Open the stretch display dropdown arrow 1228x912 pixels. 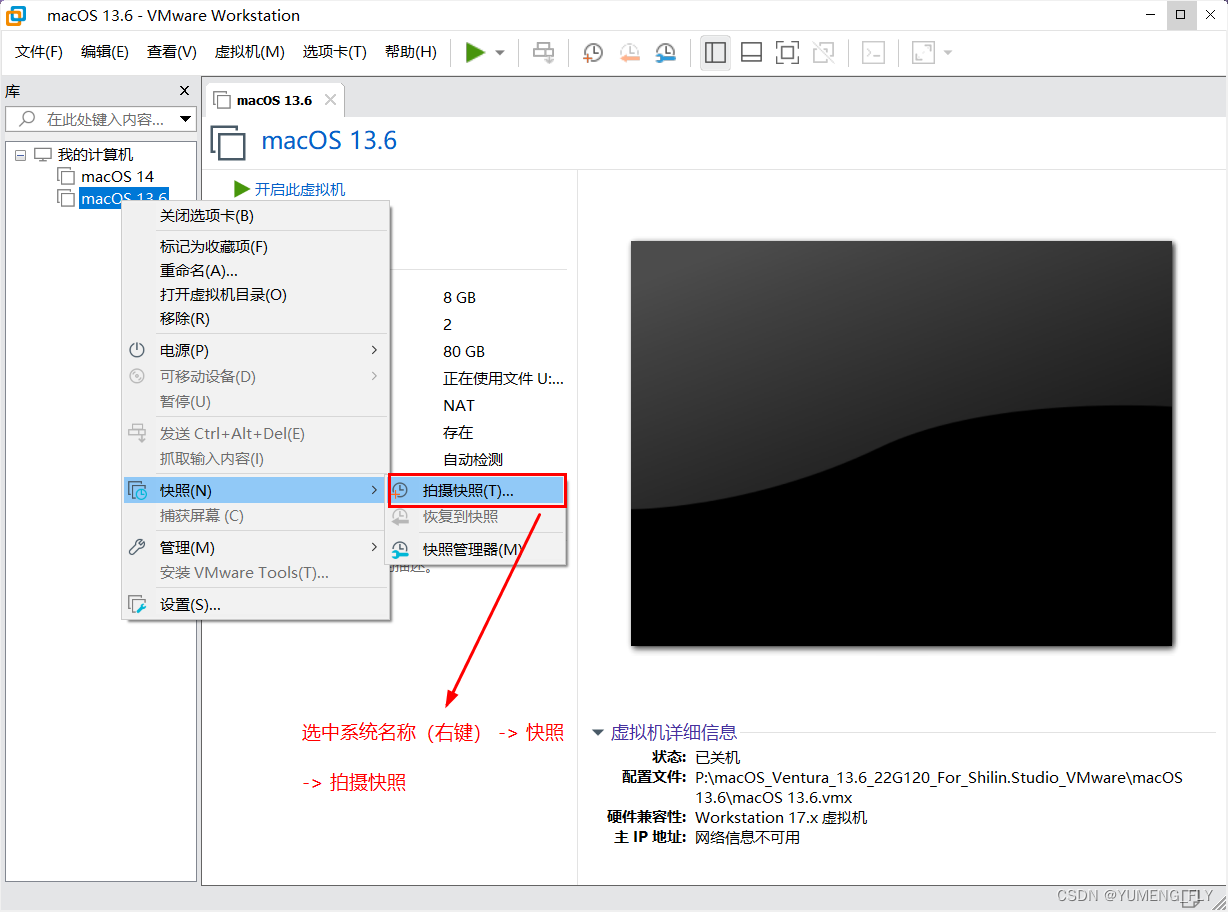coord(948,53)
